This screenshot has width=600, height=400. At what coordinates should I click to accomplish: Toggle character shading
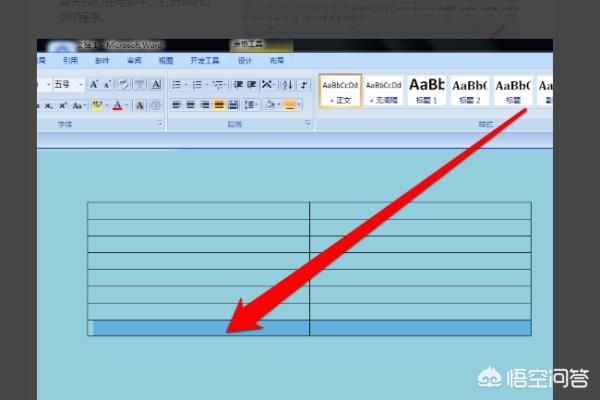140,106
